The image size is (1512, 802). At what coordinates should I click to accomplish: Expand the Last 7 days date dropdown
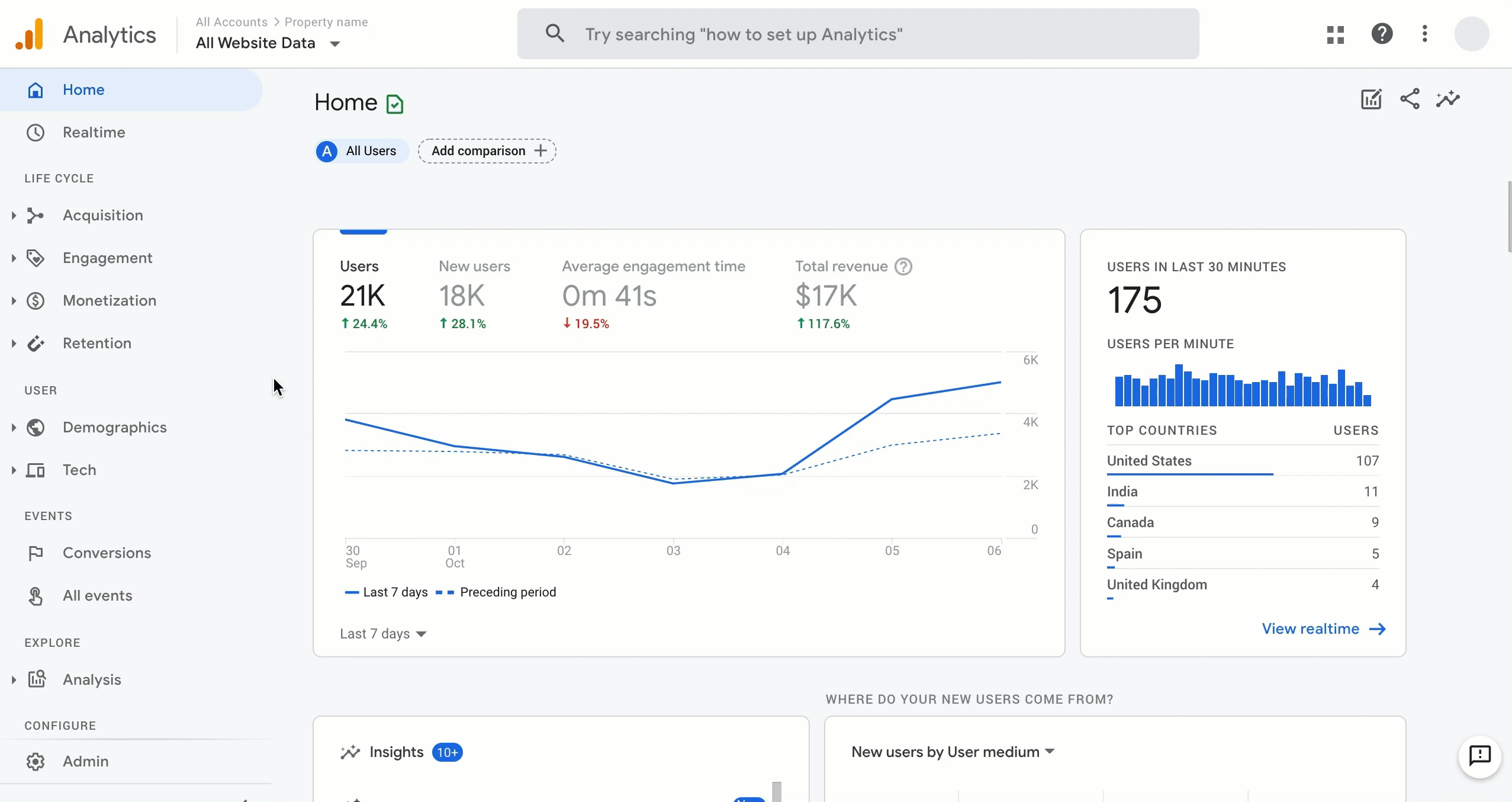384,633
